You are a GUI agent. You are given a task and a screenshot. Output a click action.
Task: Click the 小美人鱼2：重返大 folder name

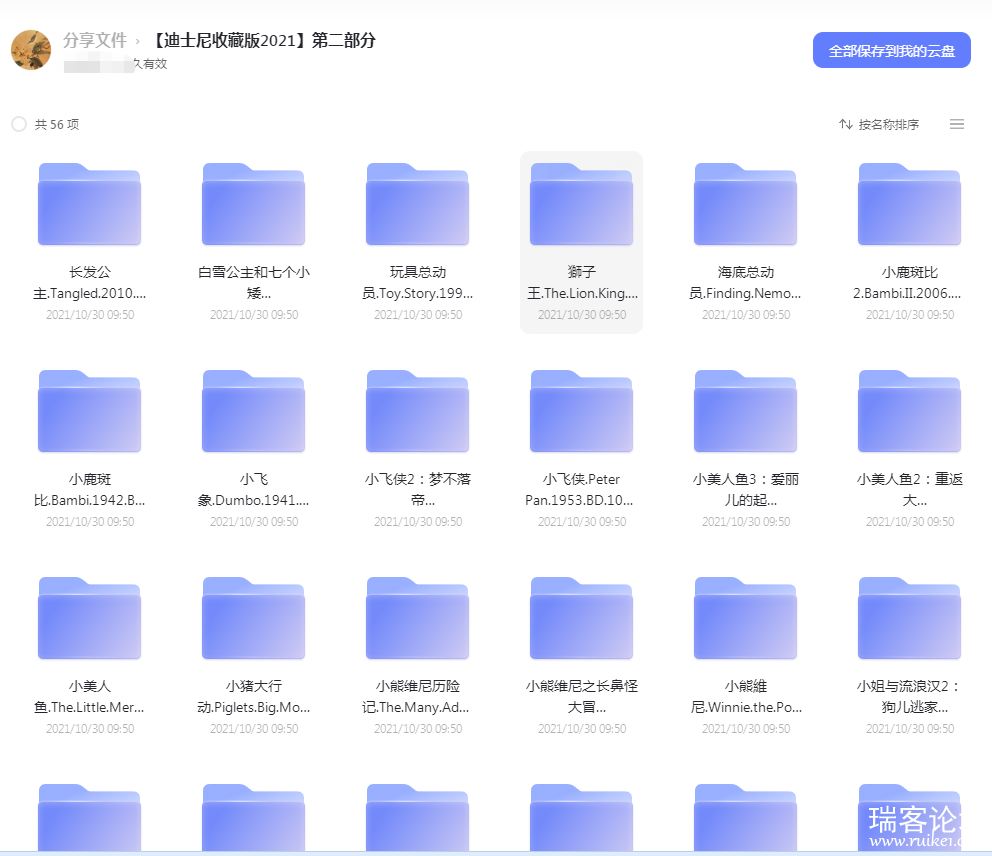click(910, 490)
